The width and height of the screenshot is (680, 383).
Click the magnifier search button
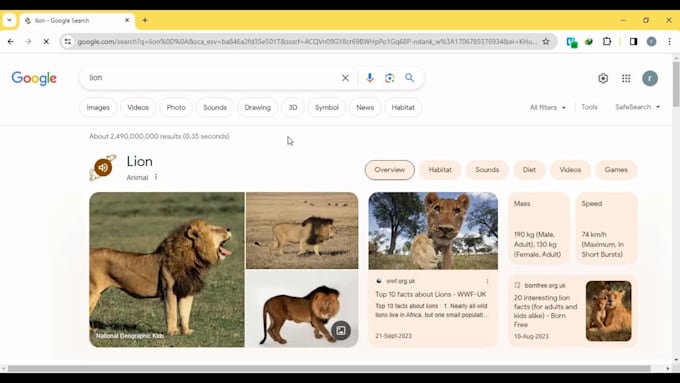coord(409,78)
